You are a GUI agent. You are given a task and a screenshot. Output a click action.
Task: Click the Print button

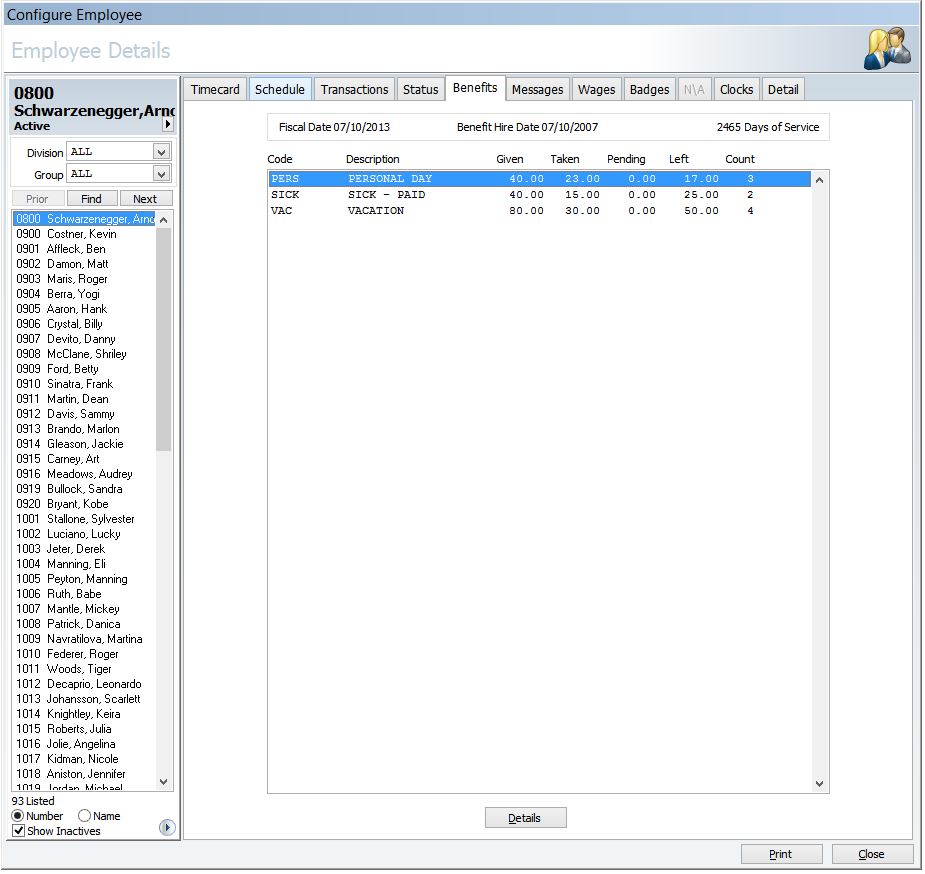pyautogui.click(x=781, y=854)
